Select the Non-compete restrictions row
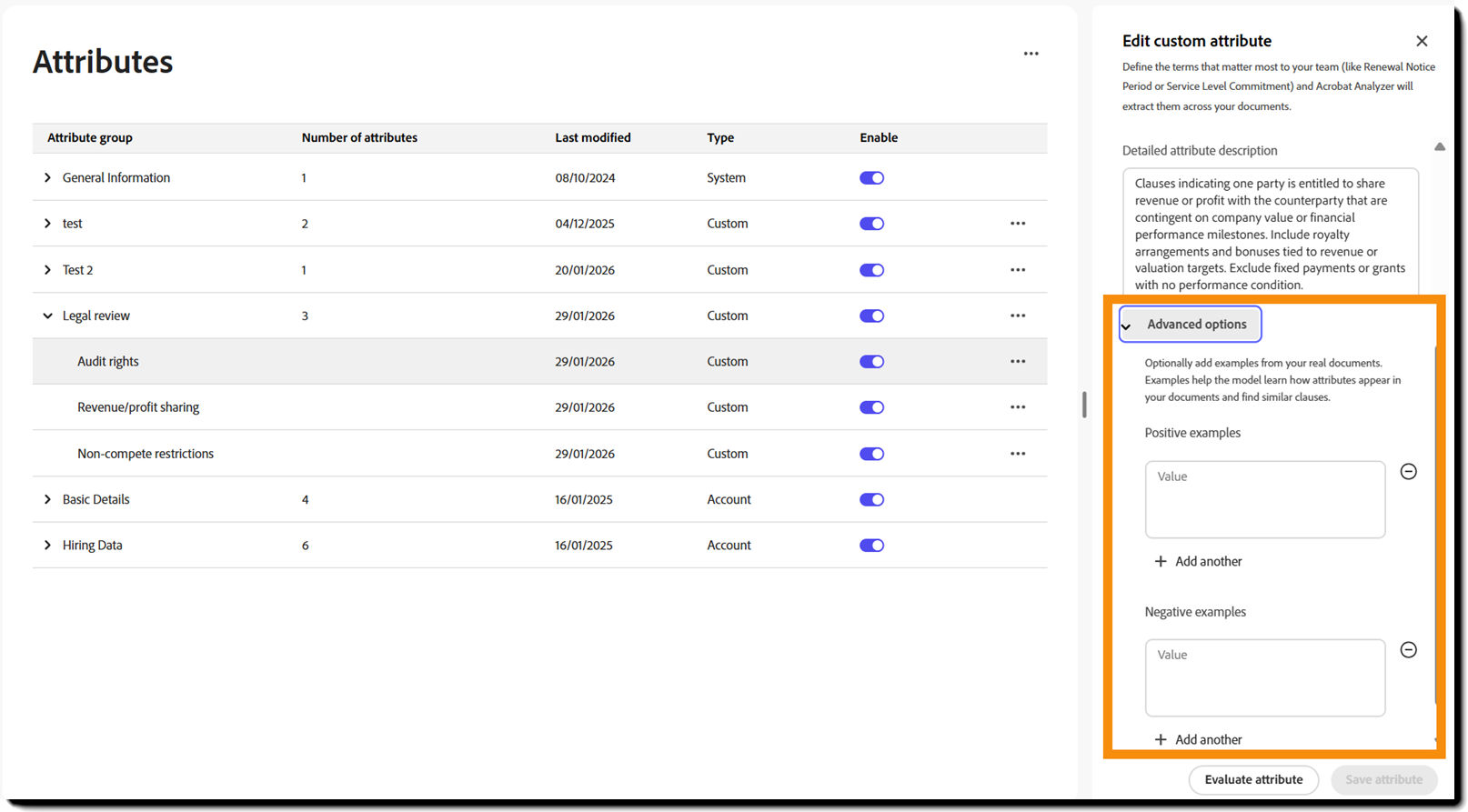Viewport: 1468px width, 812px height. (x=539, y=454)
